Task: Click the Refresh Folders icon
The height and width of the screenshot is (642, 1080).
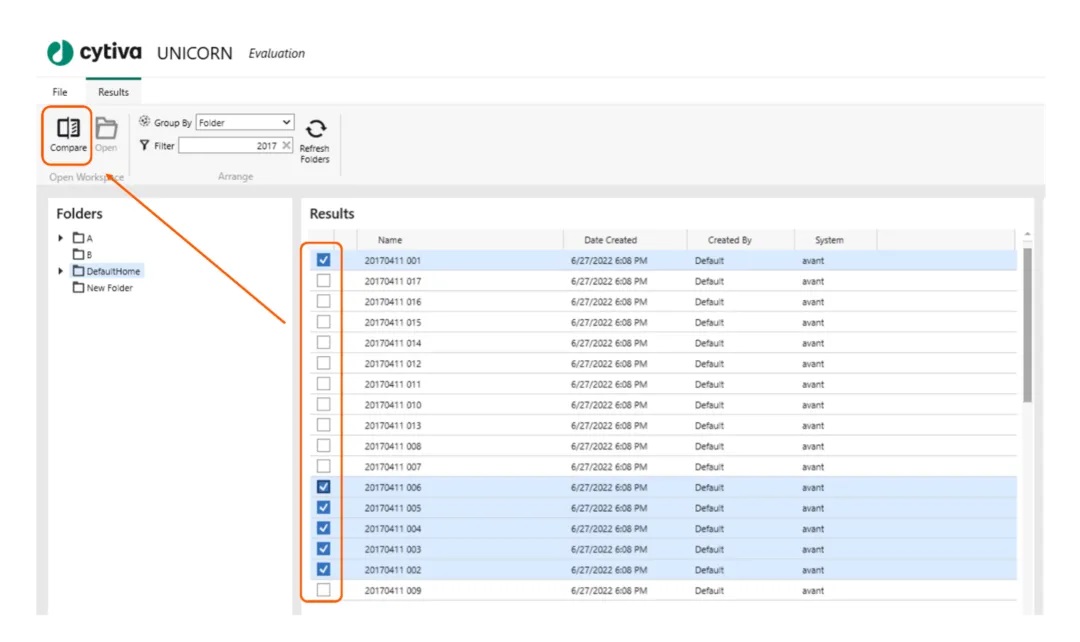Action: (x=315, y=129)
